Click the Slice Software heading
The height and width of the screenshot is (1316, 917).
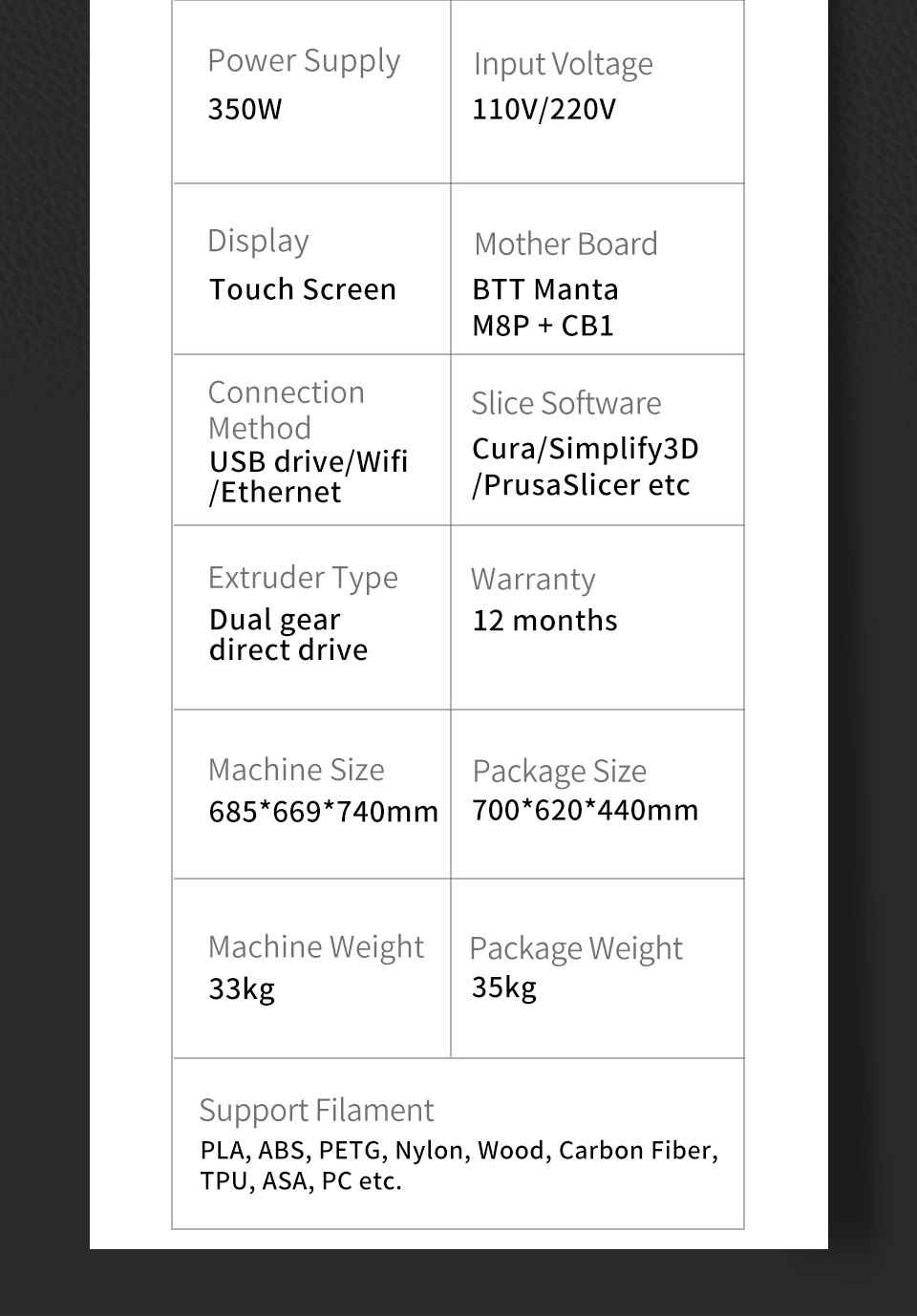click(565, 403)
